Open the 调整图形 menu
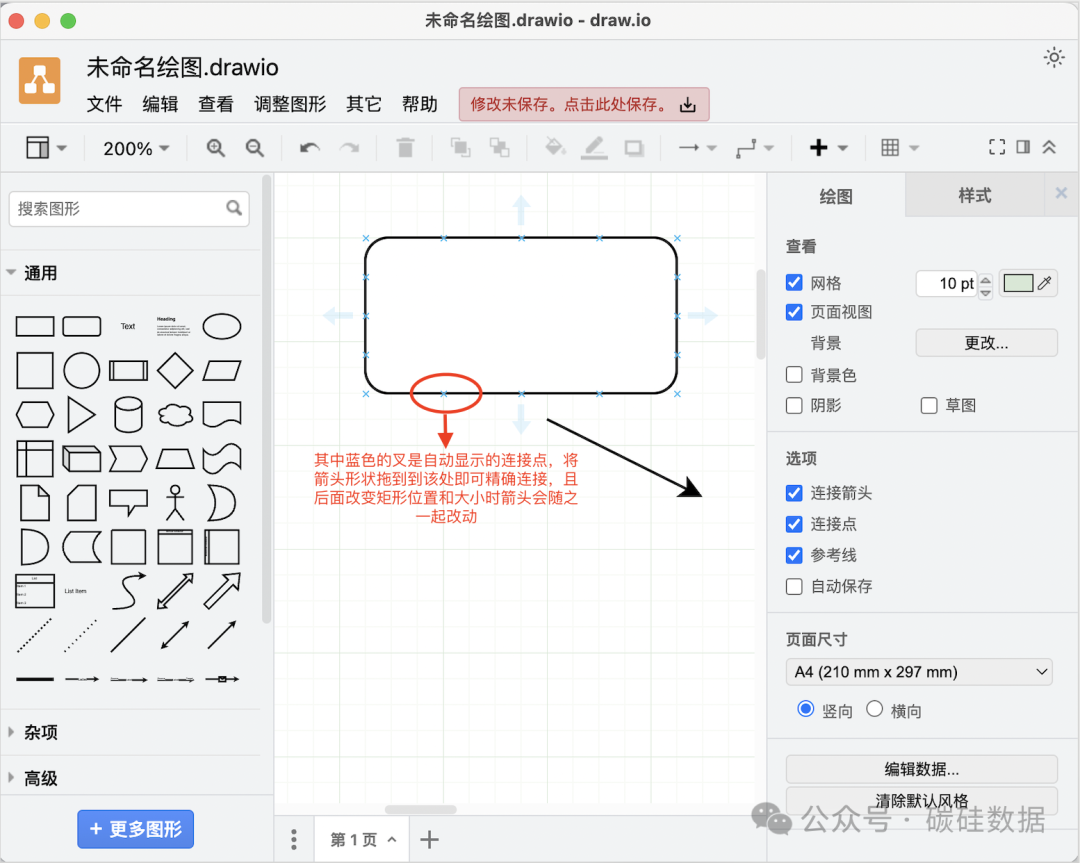Image resolution: width=1080 pixels, height=863 pixels. pyautogui.click(x=290, y=103)
